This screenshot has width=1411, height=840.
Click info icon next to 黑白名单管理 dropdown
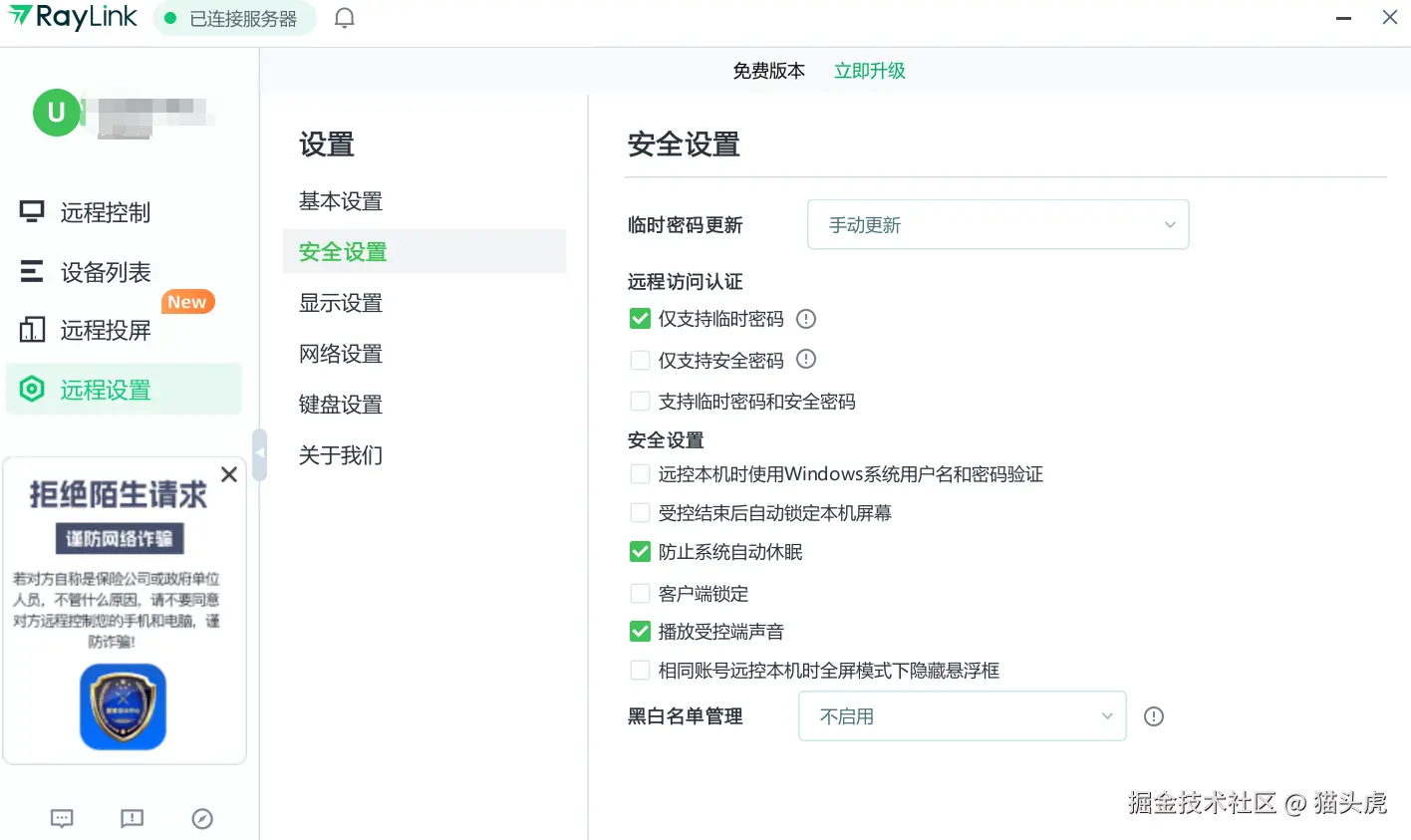tap(1154, 716)
